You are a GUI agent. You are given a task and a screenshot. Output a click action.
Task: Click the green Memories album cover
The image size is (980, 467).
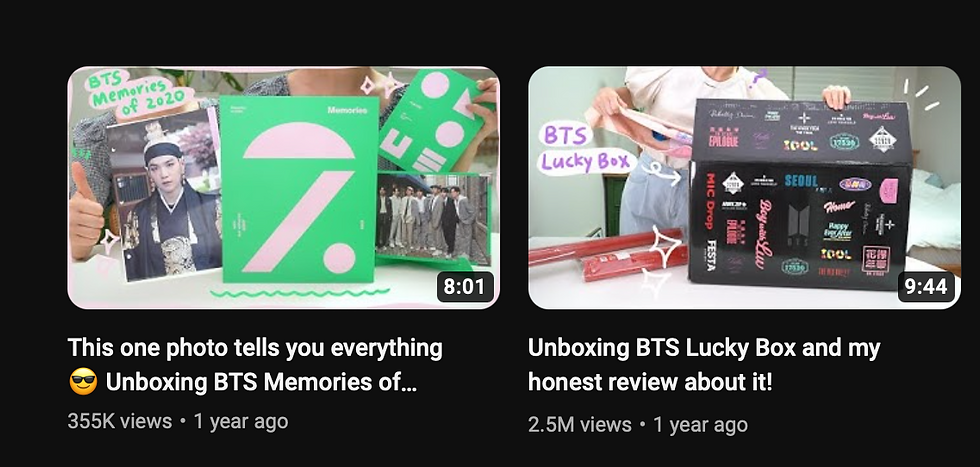coord(299,189)
